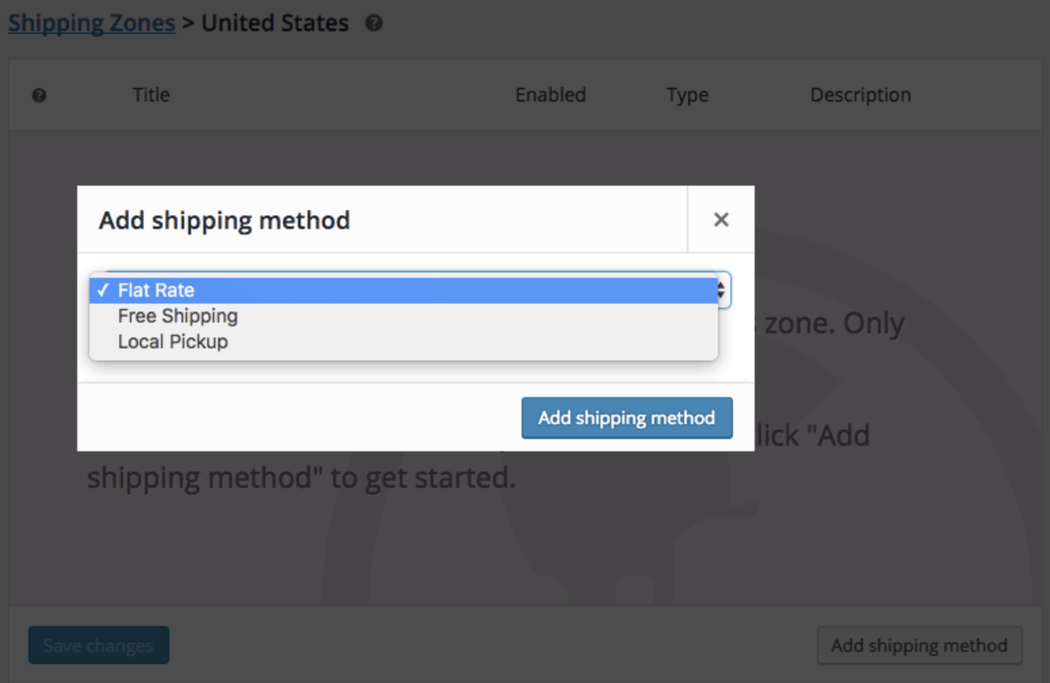
Task: Click the Type column header
Action: point(687,95)
